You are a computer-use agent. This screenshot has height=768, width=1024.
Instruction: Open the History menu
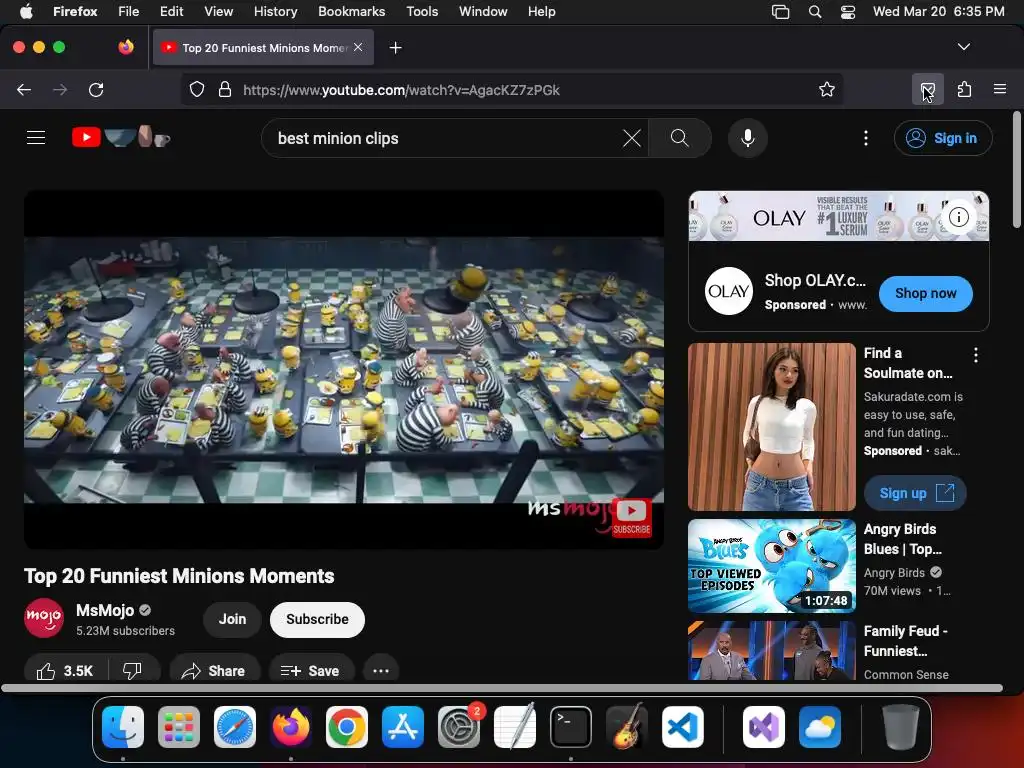(x=276, y=11)
